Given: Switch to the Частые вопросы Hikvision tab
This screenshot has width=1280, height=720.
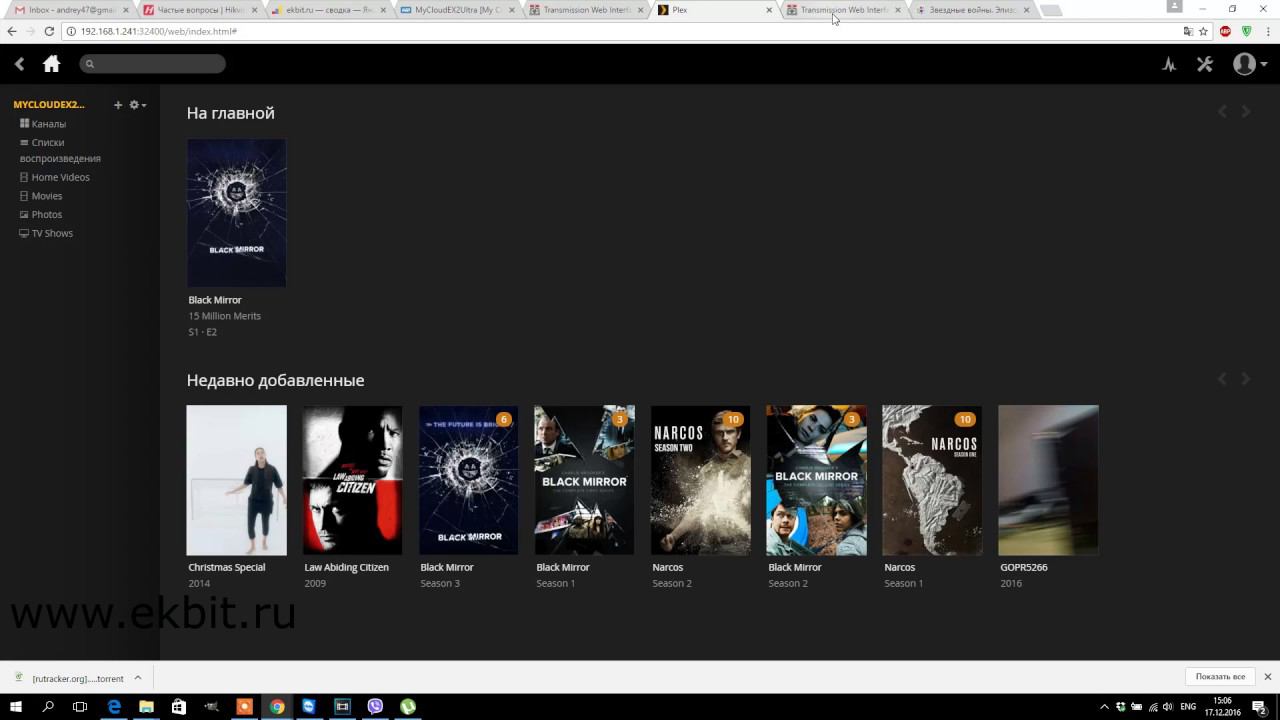Looking at the screenshot, I should (x=200, y=10).
